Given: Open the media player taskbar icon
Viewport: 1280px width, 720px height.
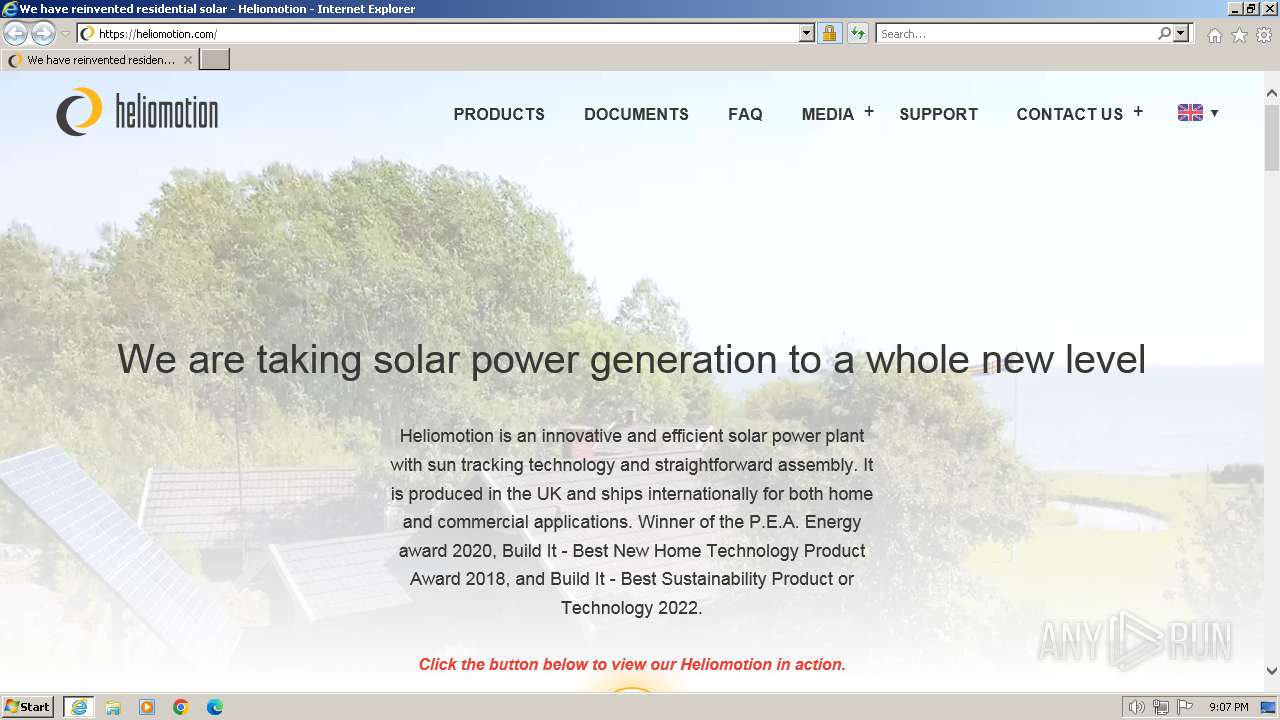Looking at the screenshot, I should point(147,707).
